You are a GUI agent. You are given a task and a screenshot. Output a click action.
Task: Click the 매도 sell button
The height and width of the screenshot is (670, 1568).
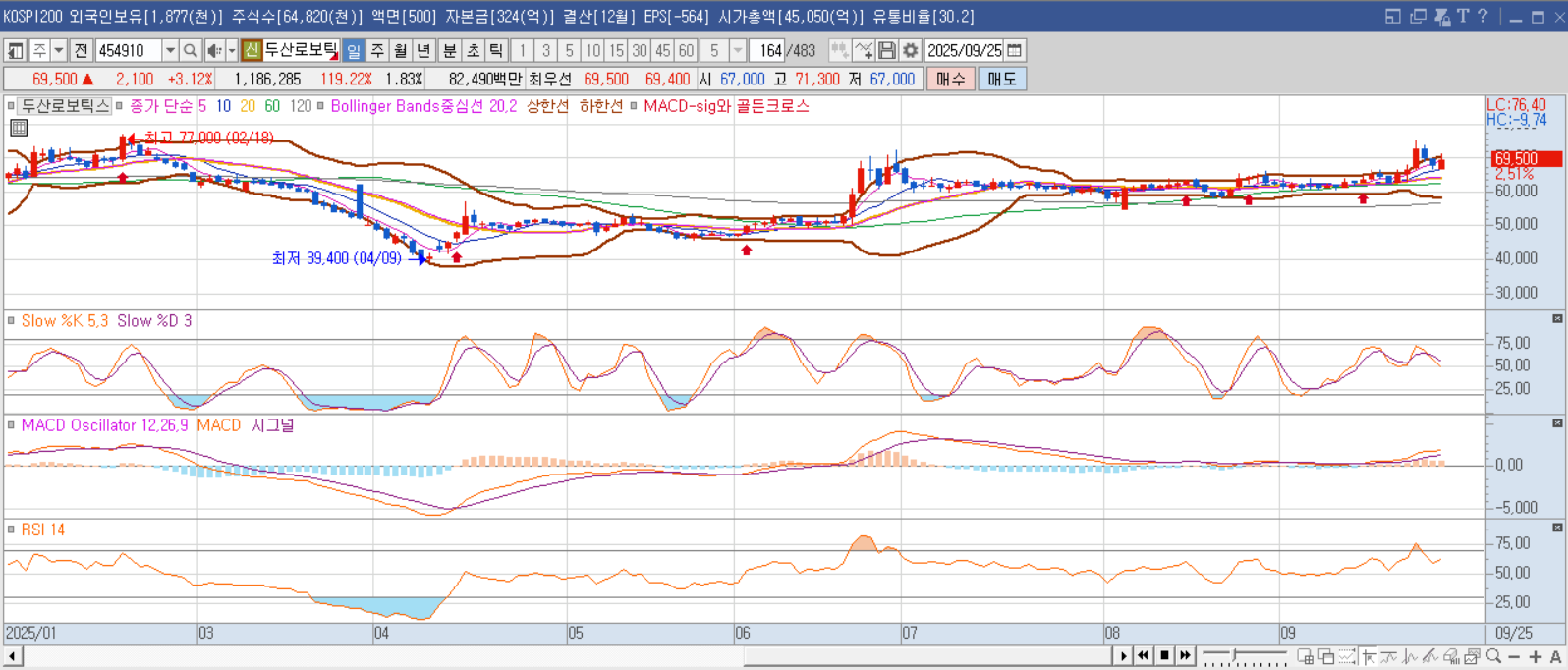[1002, 79]
